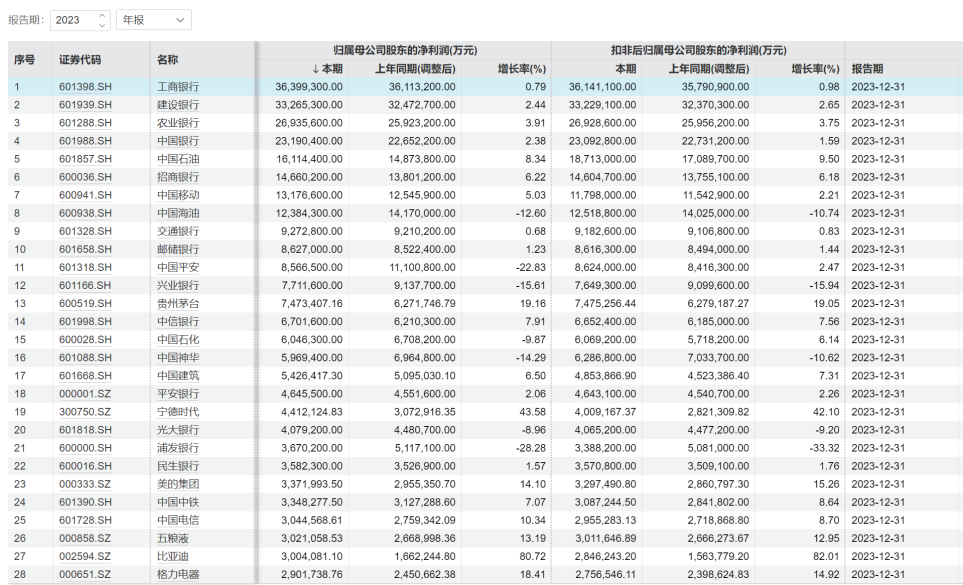963x585 pixels.
Task: Open stock name link 中国石化
Action: pyautogui.click(x=177, y=339)
